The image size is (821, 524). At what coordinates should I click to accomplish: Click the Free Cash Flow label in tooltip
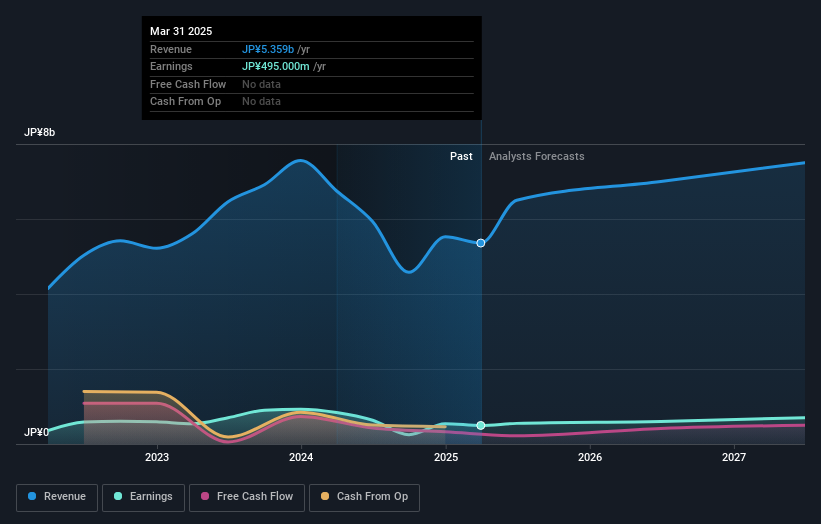coord(188,84)
